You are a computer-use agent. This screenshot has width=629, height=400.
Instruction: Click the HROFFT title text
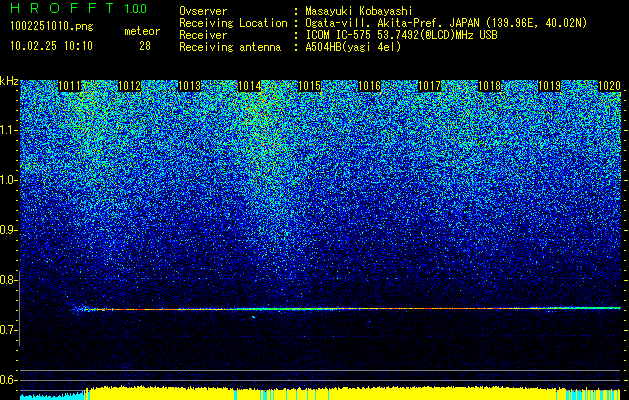tap(63, 8)
